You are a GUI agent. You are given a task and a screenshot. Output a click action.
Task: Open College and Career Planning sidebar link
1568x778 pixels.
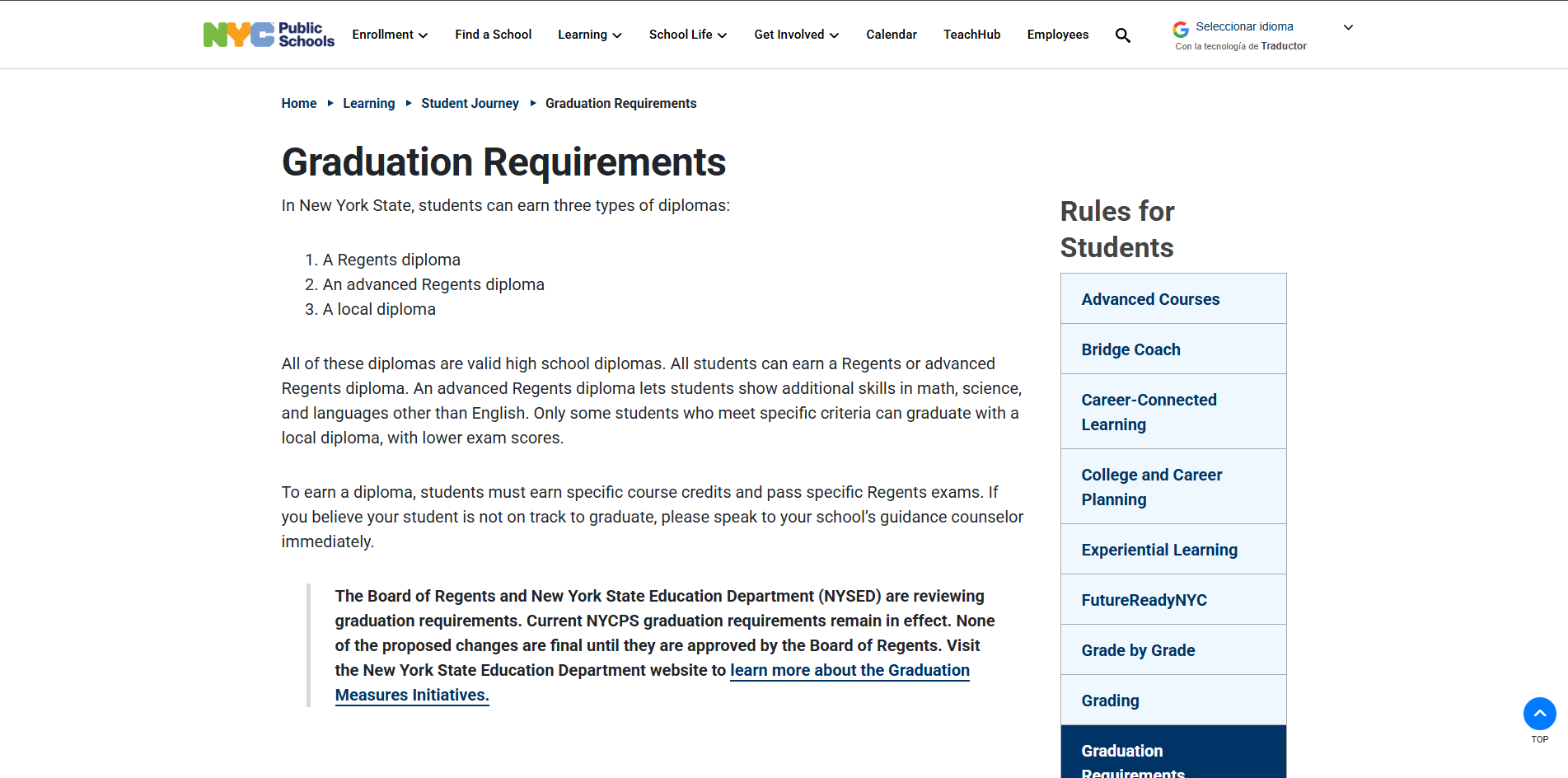tap(1173, 487)
